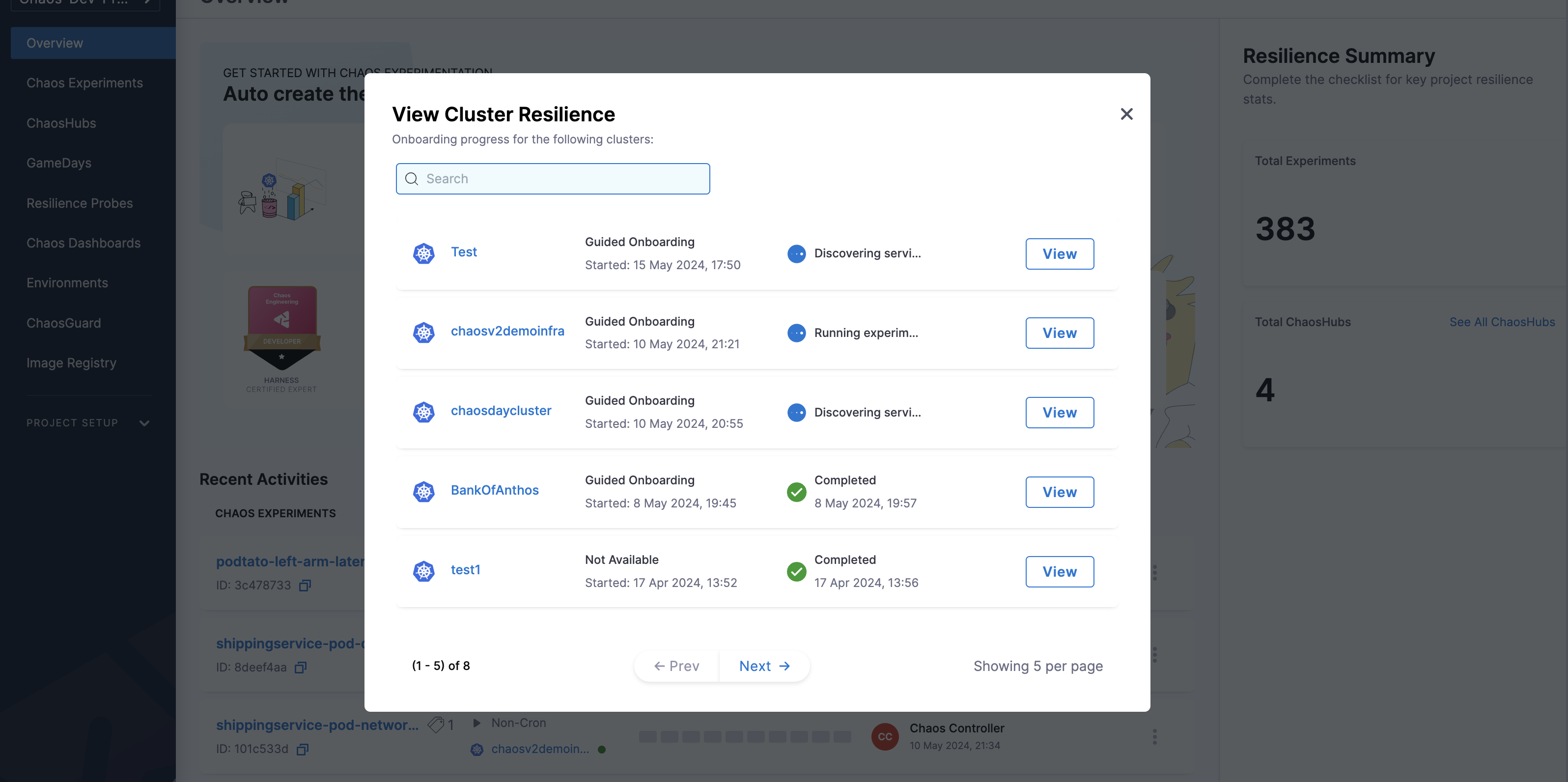Screen dimensions: 1568x782
Task: Click the Harness Certified Expert badge
Action: 281,338
